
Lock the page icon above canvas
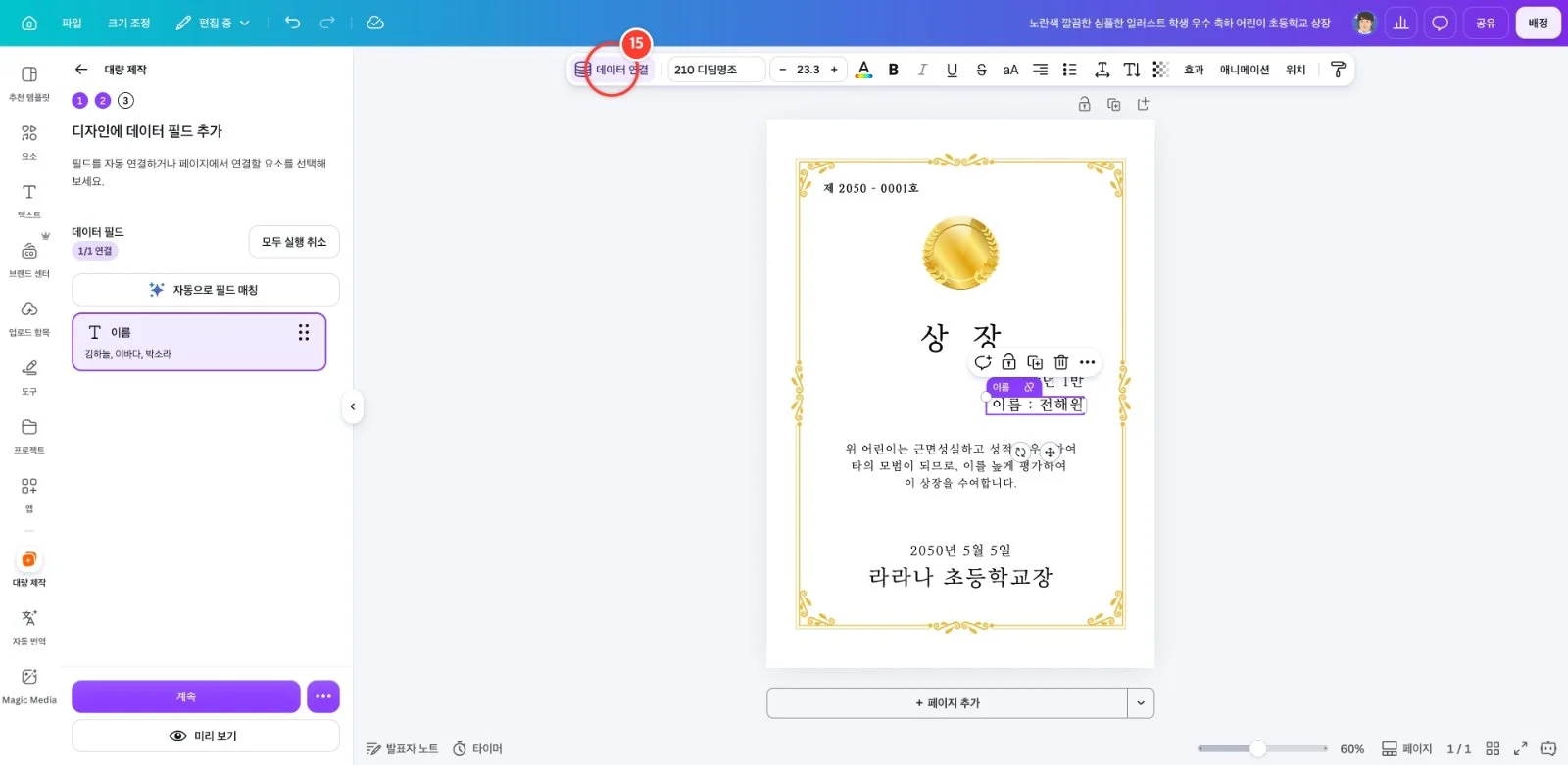[1084, 104]
